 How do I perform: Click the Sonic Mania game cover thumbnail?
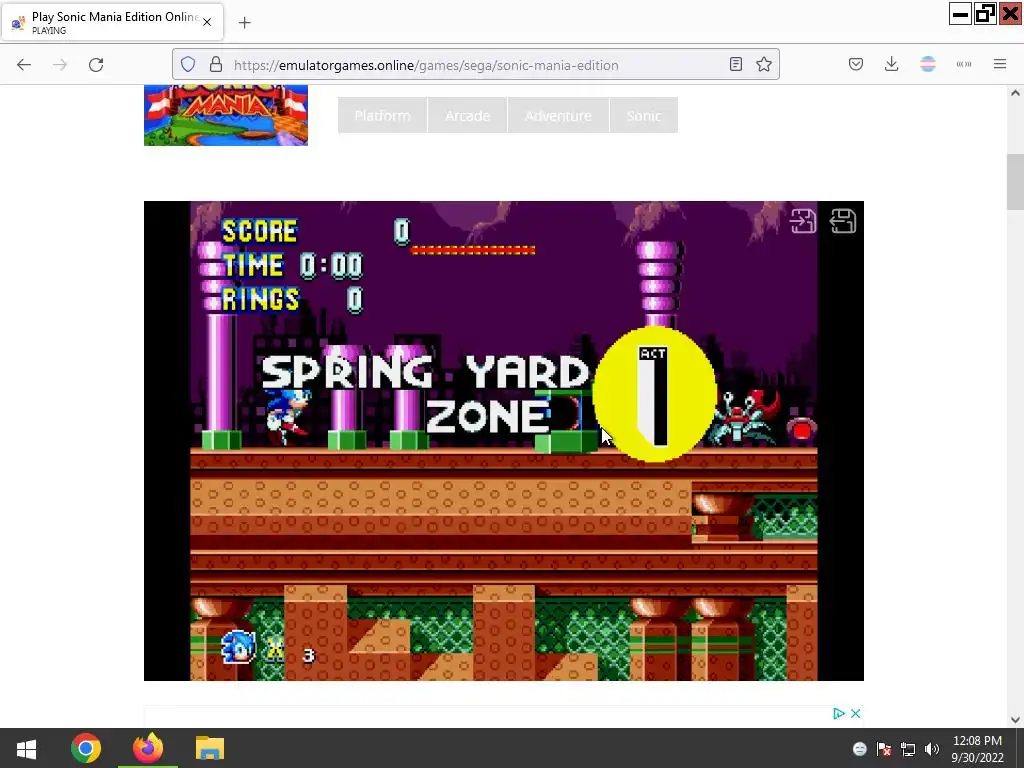[x=226, y=115]
